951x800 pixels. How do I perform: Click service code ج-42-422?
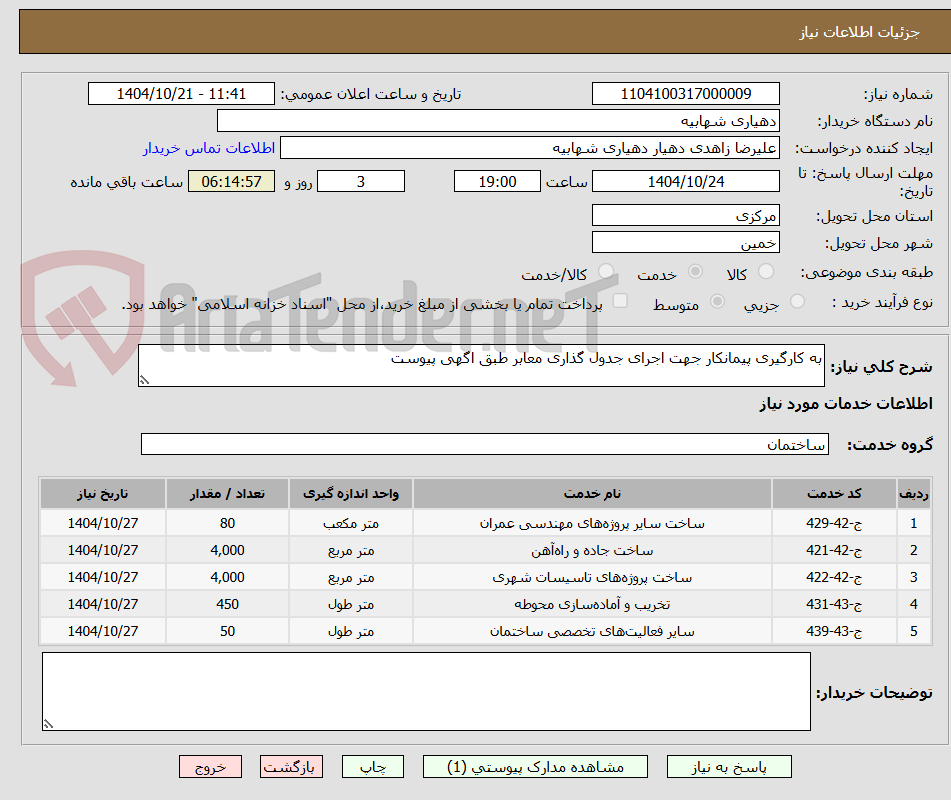[x=834, y=577]
